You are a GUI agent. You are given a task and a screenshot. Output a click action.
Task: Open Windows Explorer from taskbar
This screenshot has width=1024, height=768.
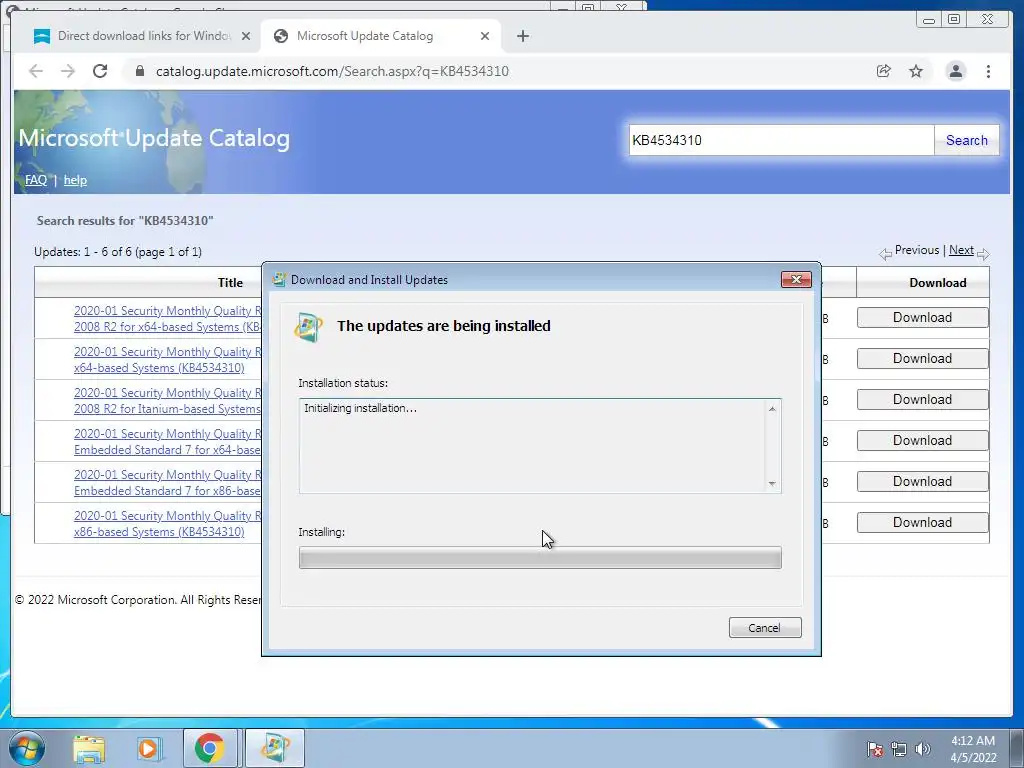(x=89, y=749)
